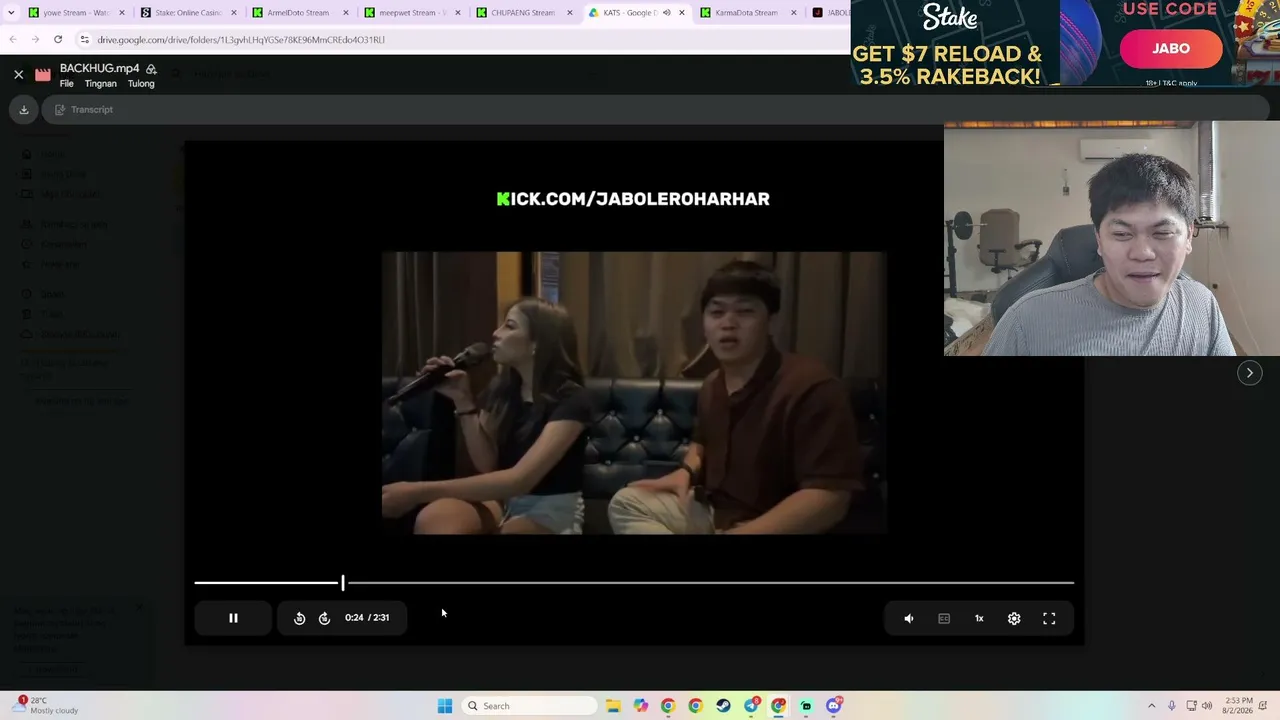This screenshot has width=1280, height=720.
Task: Open the 1x playback speed menu
Action: click(979, 618)
